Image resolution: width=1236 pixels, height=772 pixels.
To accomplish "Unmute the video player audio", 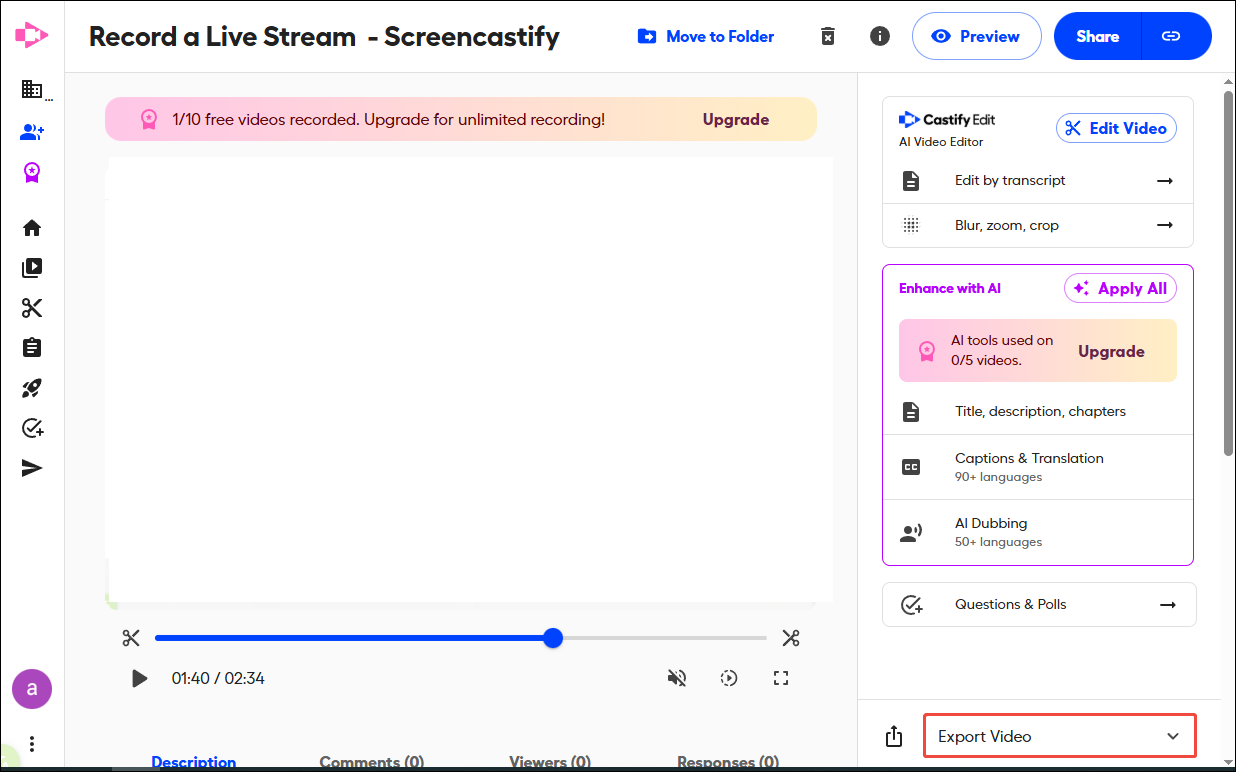I will tap(677, 678).
